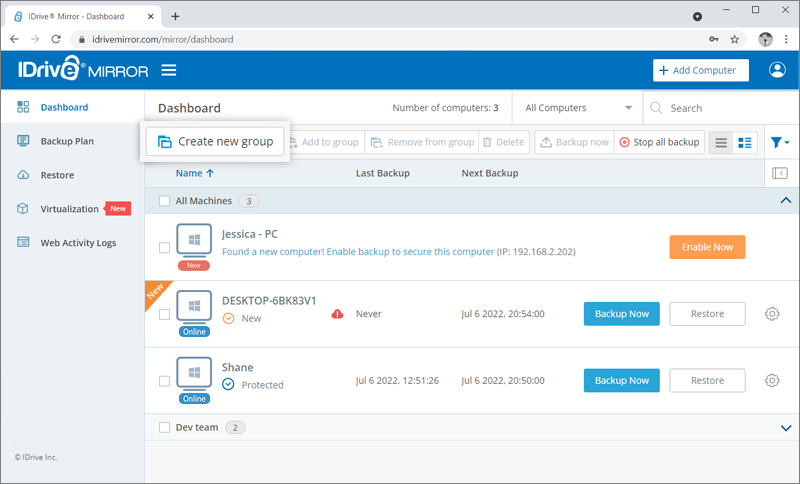
Task: Switch to detailed tile view layout
Action: point(745,142)
